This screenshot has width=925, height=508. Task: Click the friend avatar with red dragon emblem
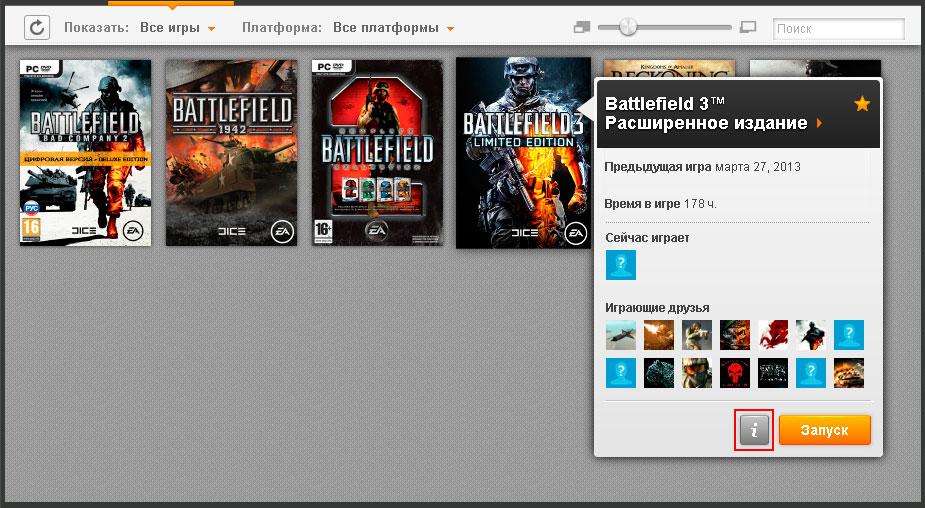point(773,335)
